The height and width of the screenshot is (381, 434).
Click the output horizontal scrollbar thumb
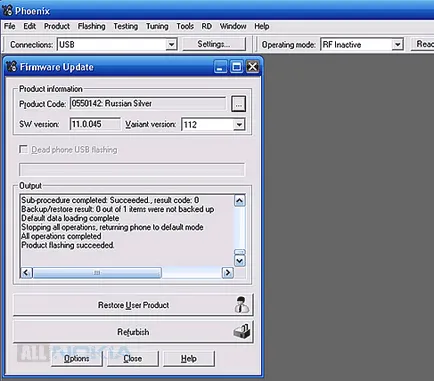(x=97, y=273)
